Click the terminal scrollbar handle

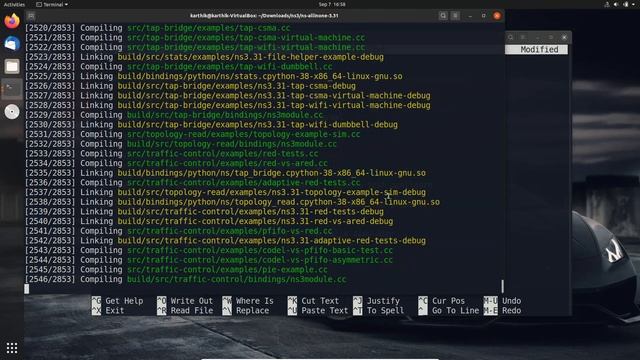click(x=502, y=286)
